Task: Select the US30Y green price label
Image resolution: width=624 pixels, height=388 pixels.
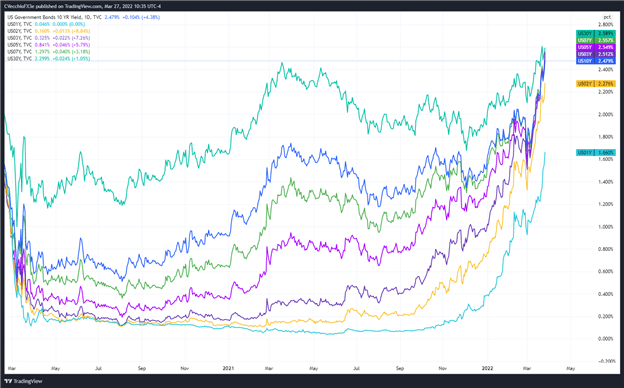Action: (x=596, y=33)
